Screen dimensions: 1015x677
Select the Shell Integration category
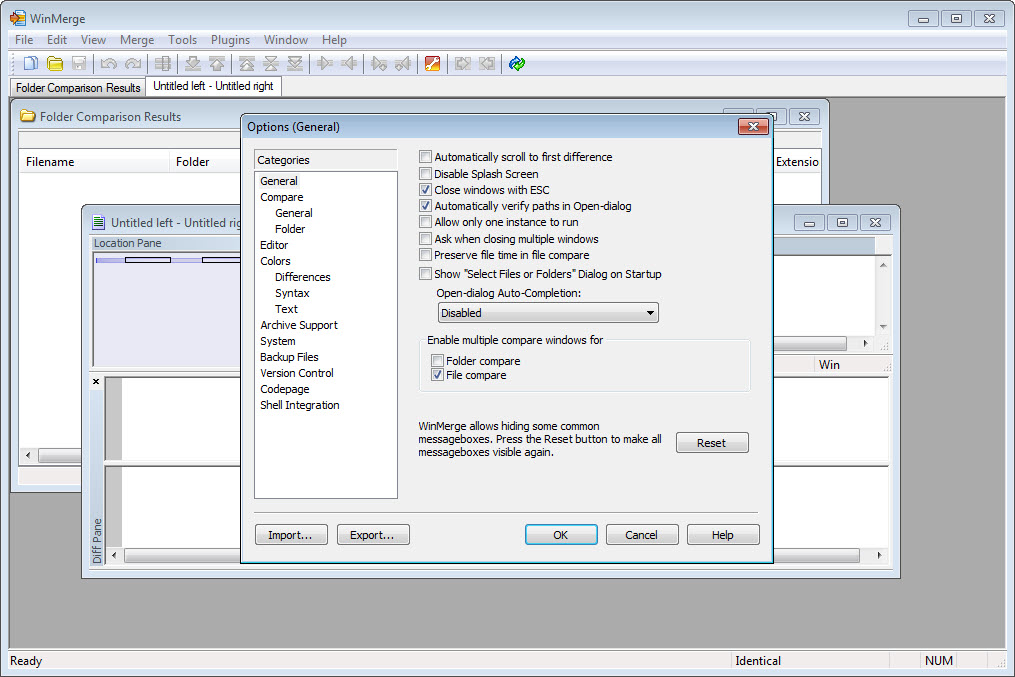click(x=300, y=405)
